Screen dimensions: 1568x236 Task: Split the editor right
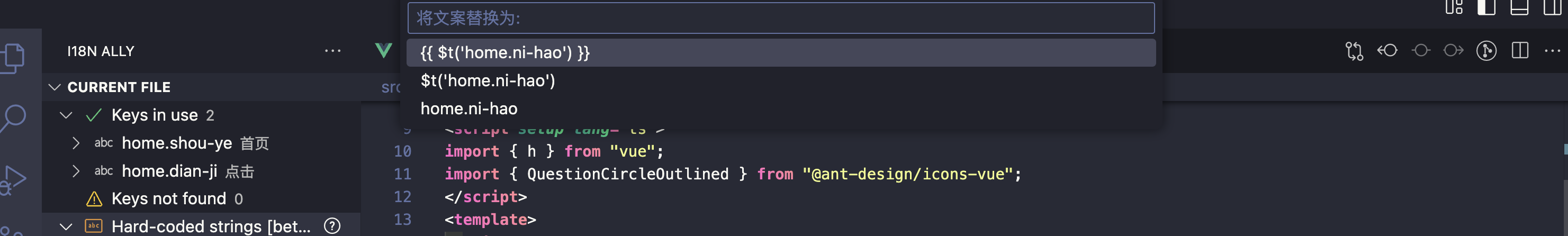pyautogui.click(x=1520, y=50)
